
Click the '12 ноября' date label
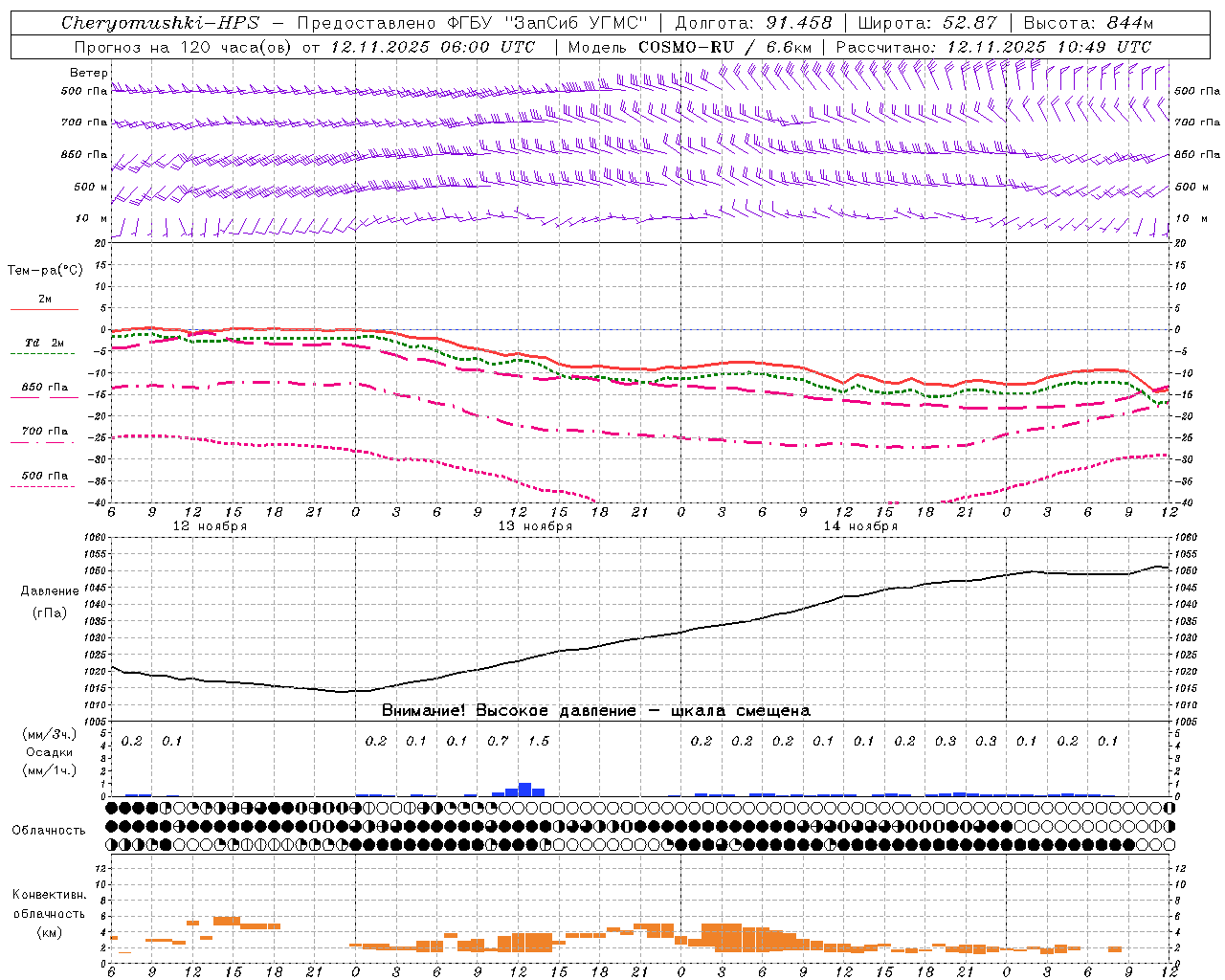(x=210, y=526)
